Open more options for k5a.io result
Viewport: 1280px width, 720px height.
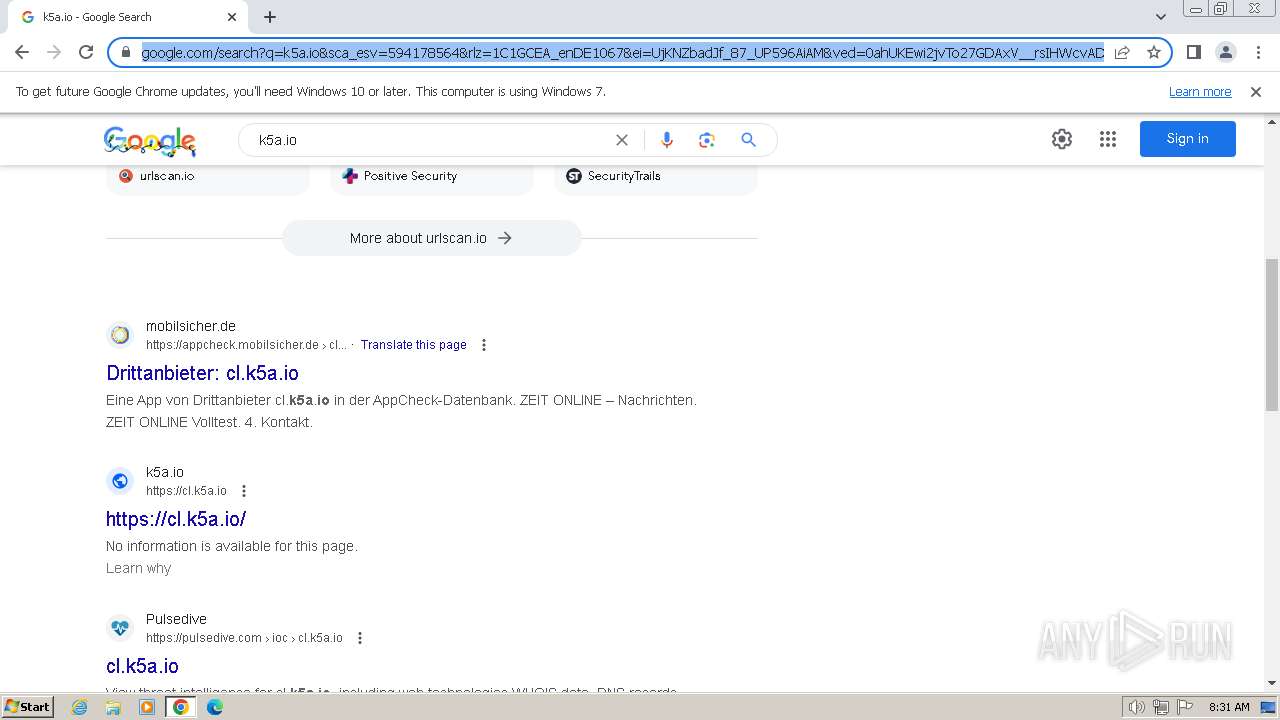click(244, 491)
